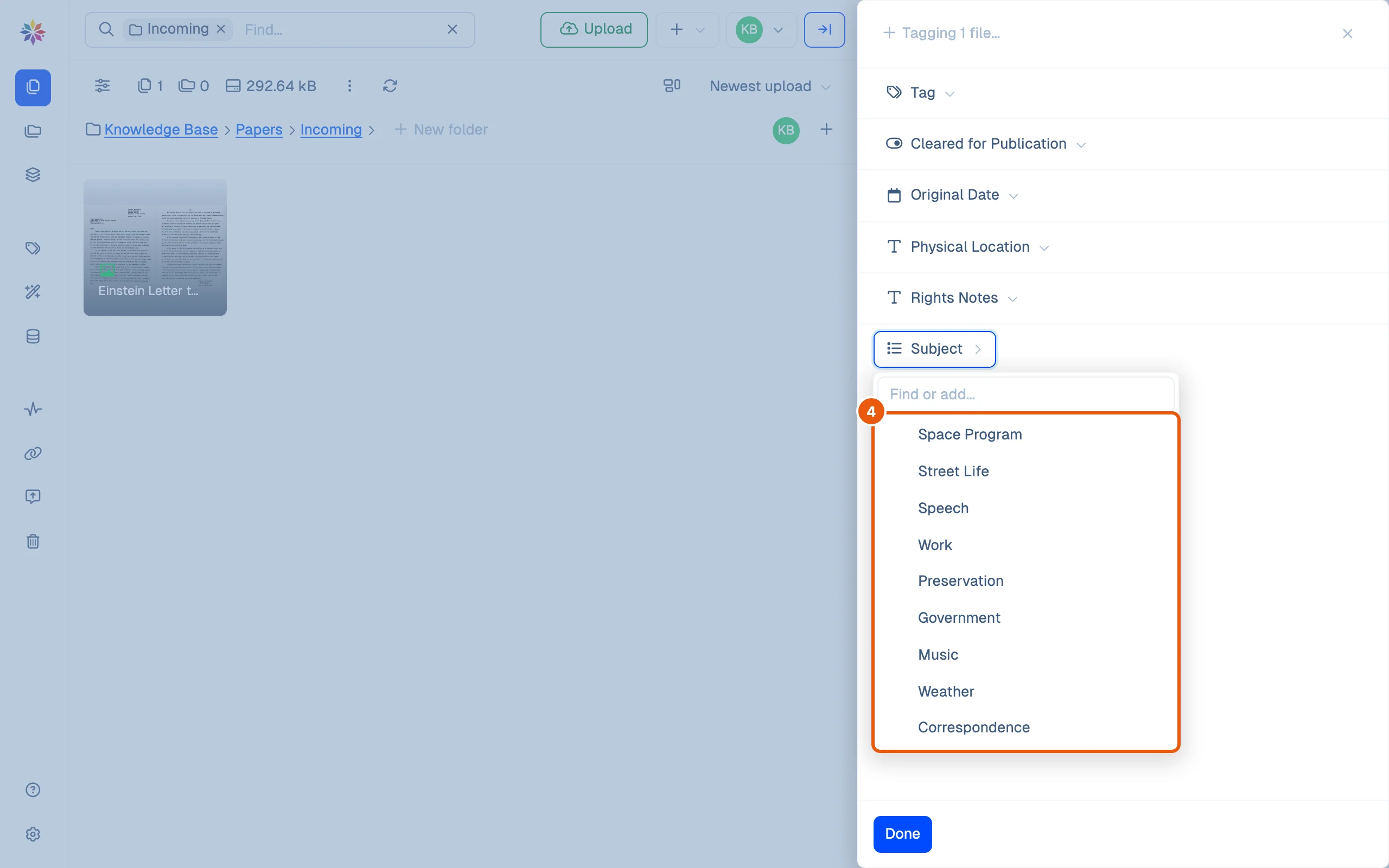
Task: Open the KB account dropdown
Action: click(761, 29)
